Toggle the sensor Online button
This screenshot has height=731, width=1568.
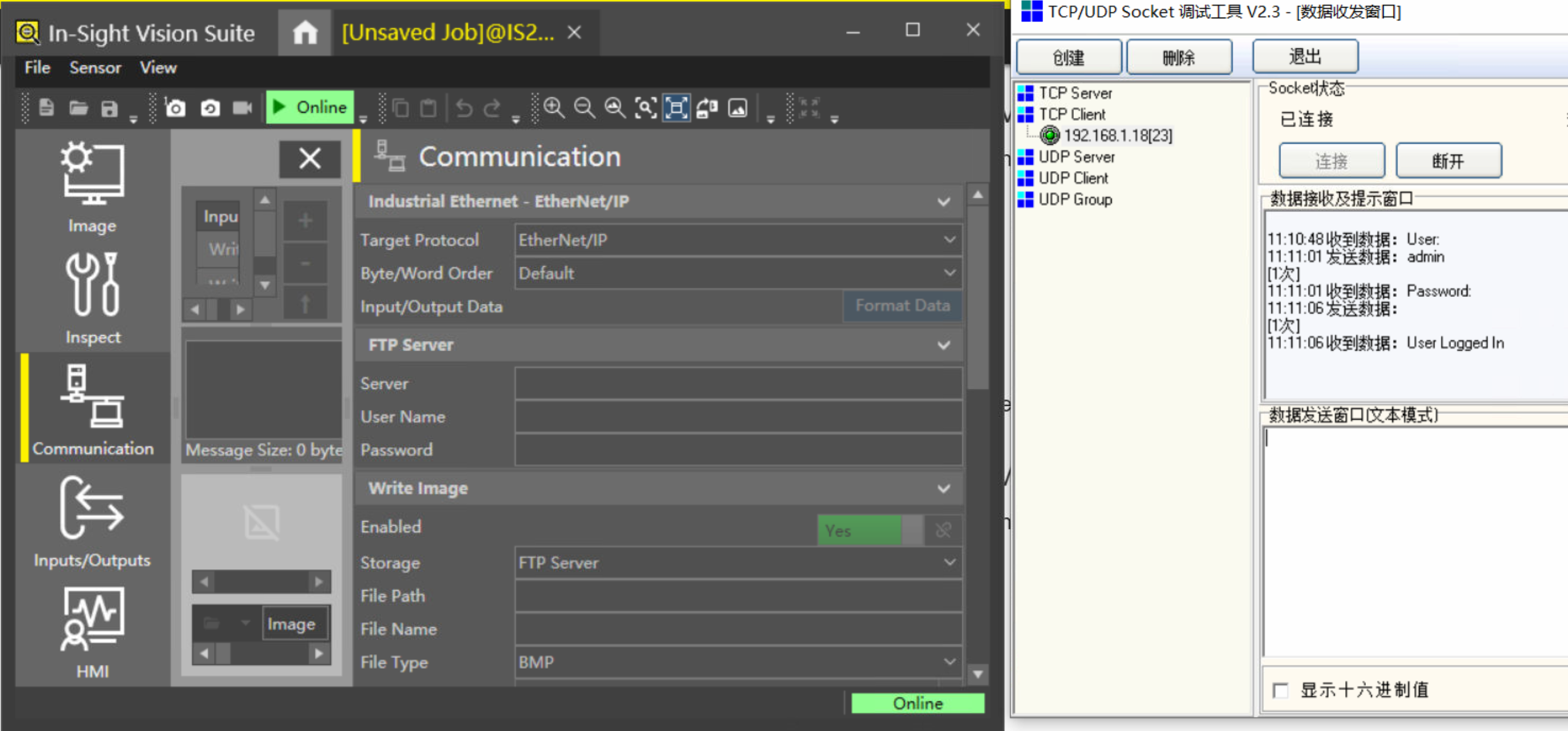tap(310, 107)
